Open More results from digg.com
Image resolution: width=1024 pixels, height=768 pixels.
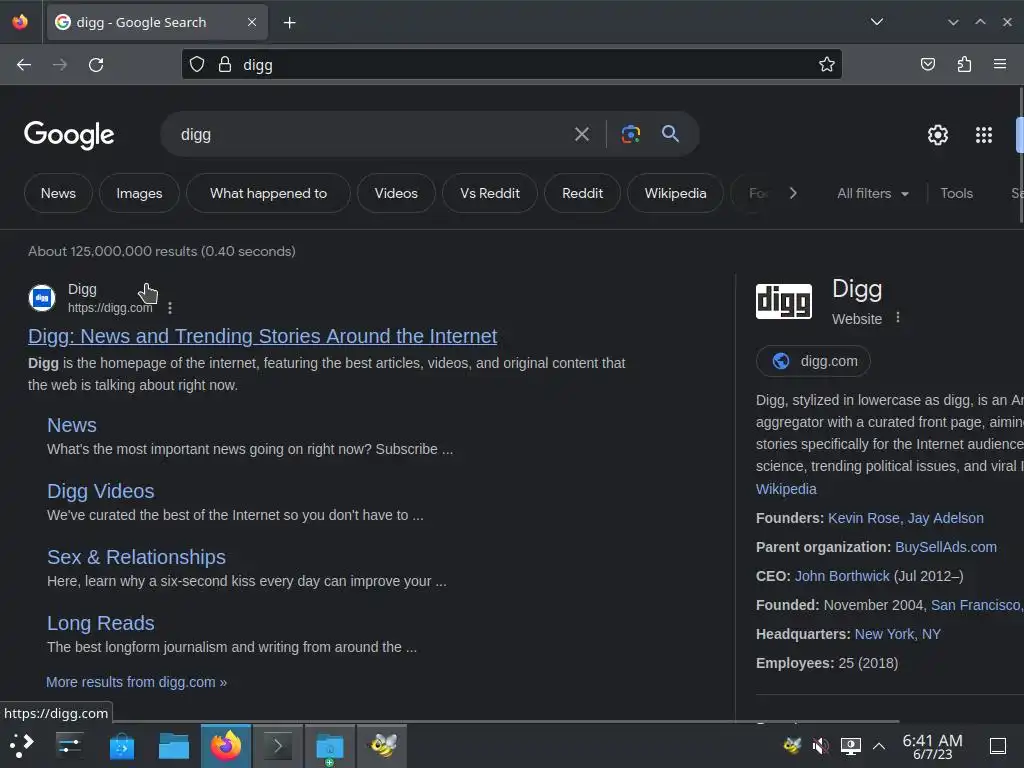pos(136,682)
